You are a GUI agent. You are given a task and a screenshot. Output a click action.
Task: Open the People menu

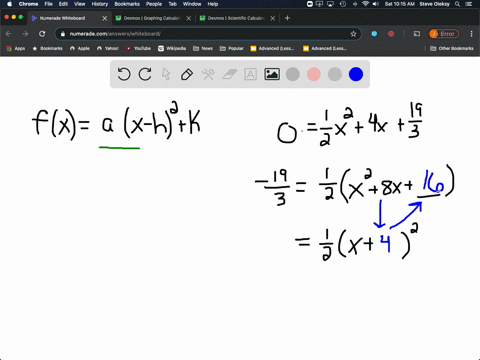point(154,4)
